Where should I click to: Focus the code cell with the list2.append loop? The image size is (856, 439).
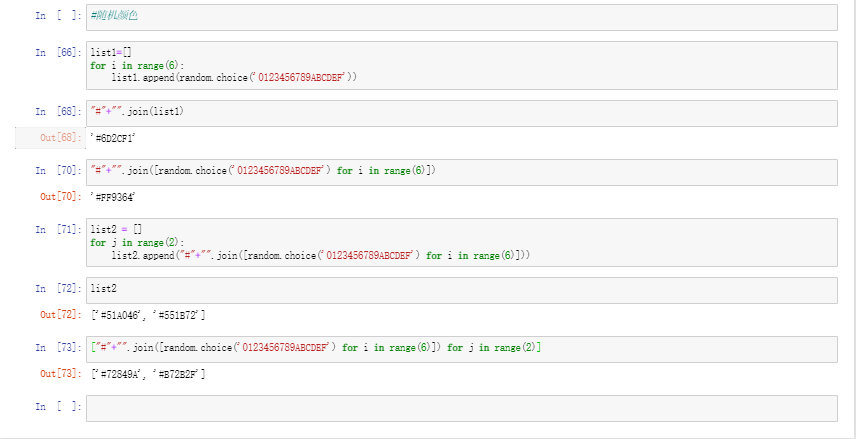tap(460, 243)
